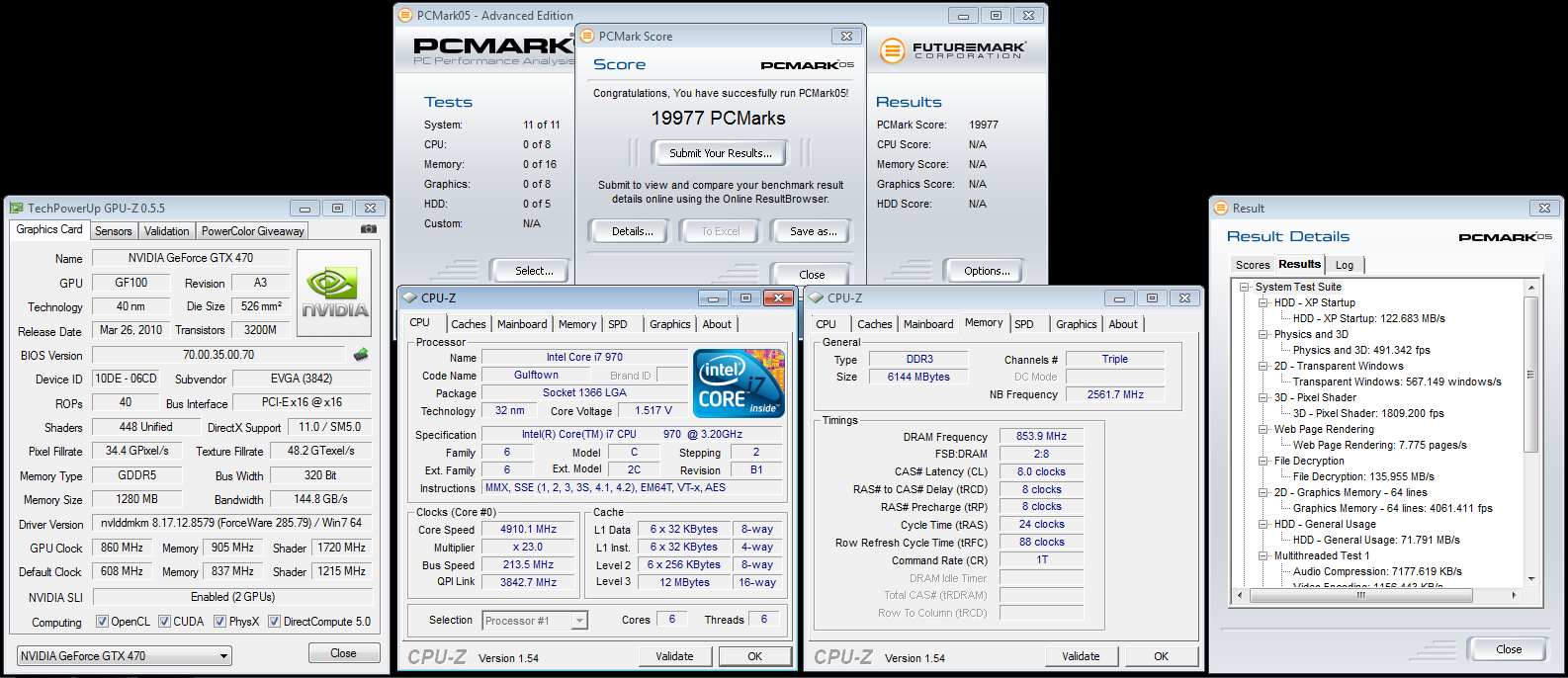Click the Result tree horizontal scrollbar thumb
Image resolution: width=1568 pixels, height=678 pixels.
(1360, 595)
